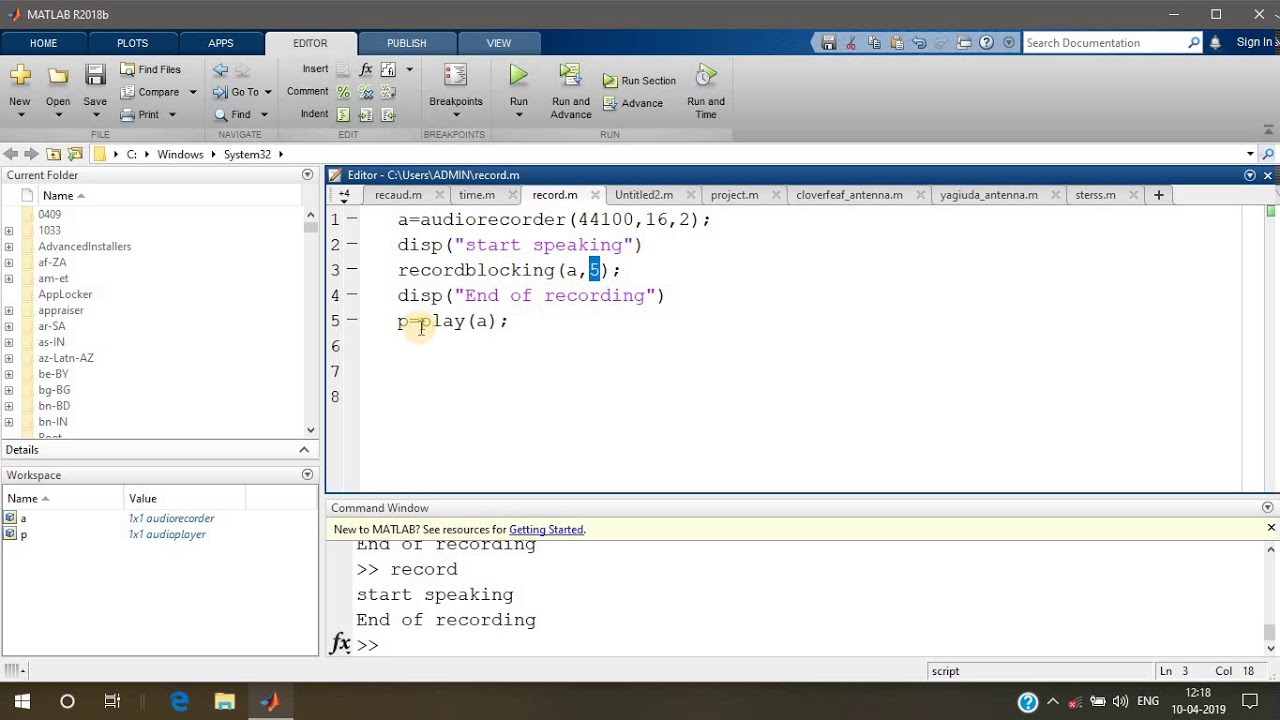Dismiss the New to MATLAB banner

[x=1271, y=528]
